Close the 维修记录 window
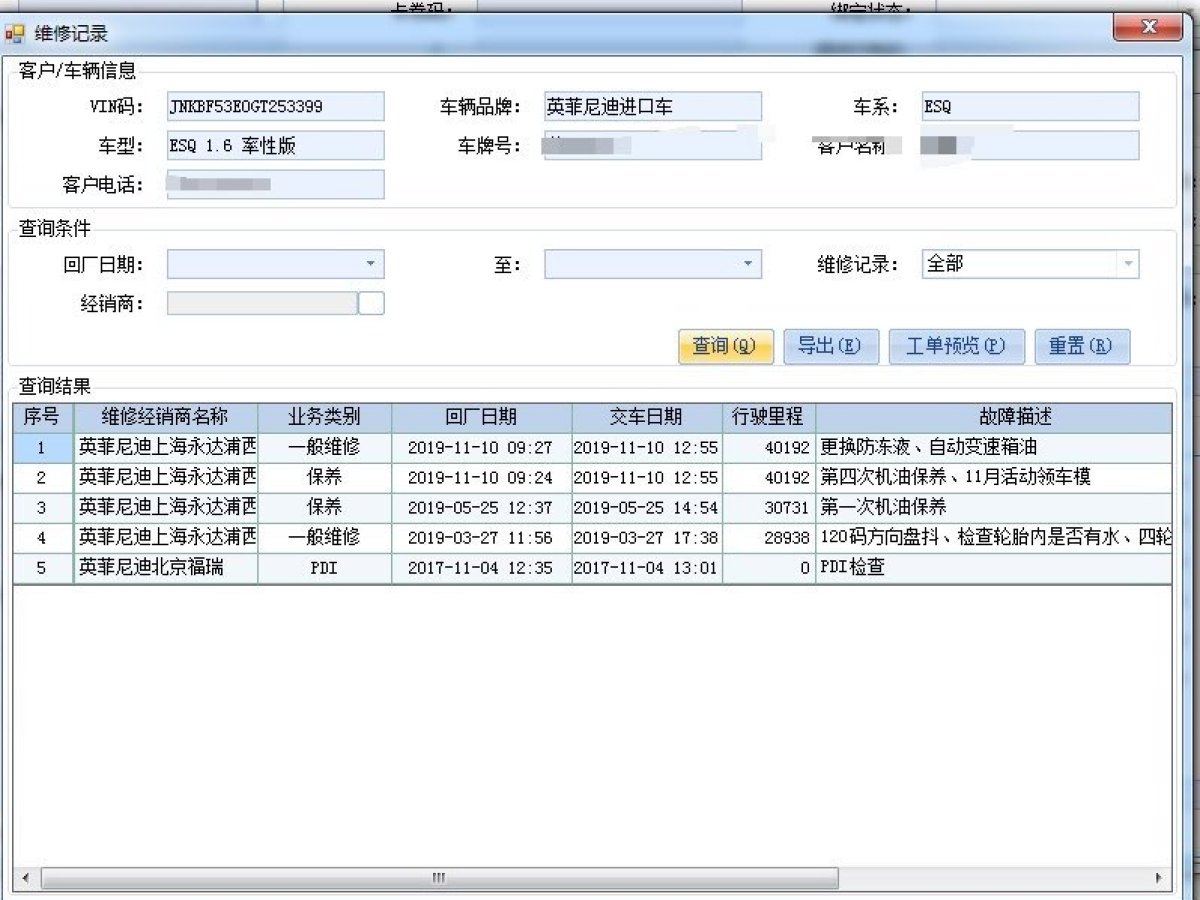 (1149, 28)
